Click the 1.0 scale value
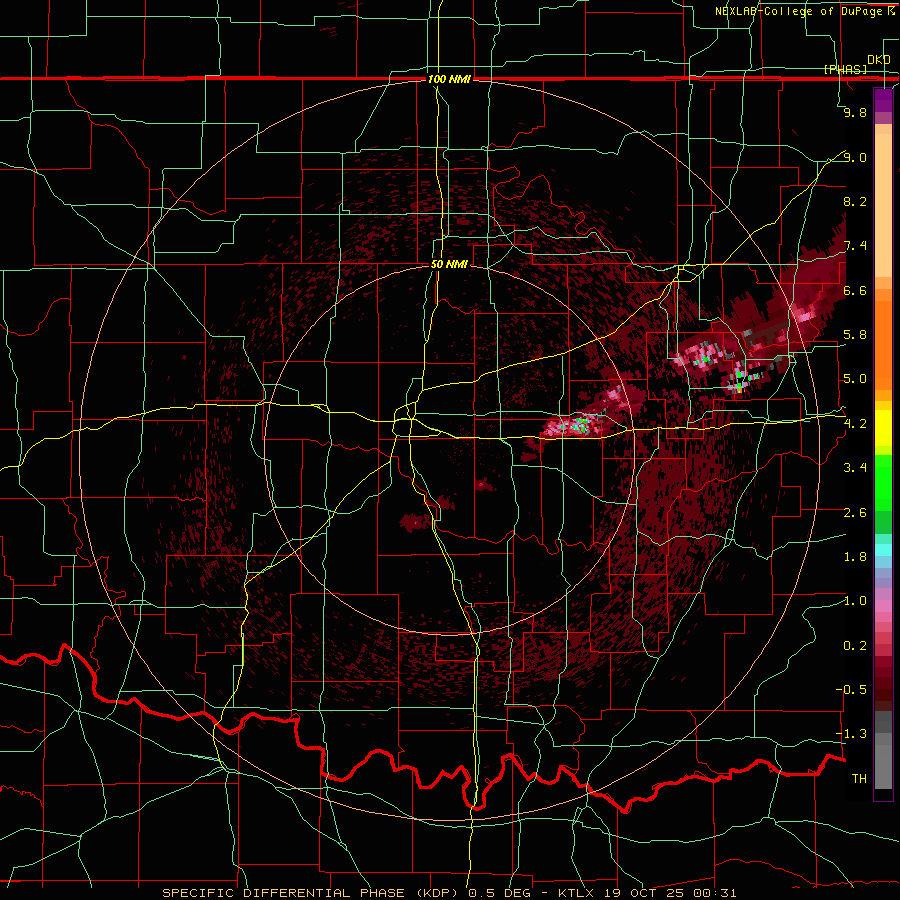The width and height of the screenshot is (900, 900). click(855, 601)
